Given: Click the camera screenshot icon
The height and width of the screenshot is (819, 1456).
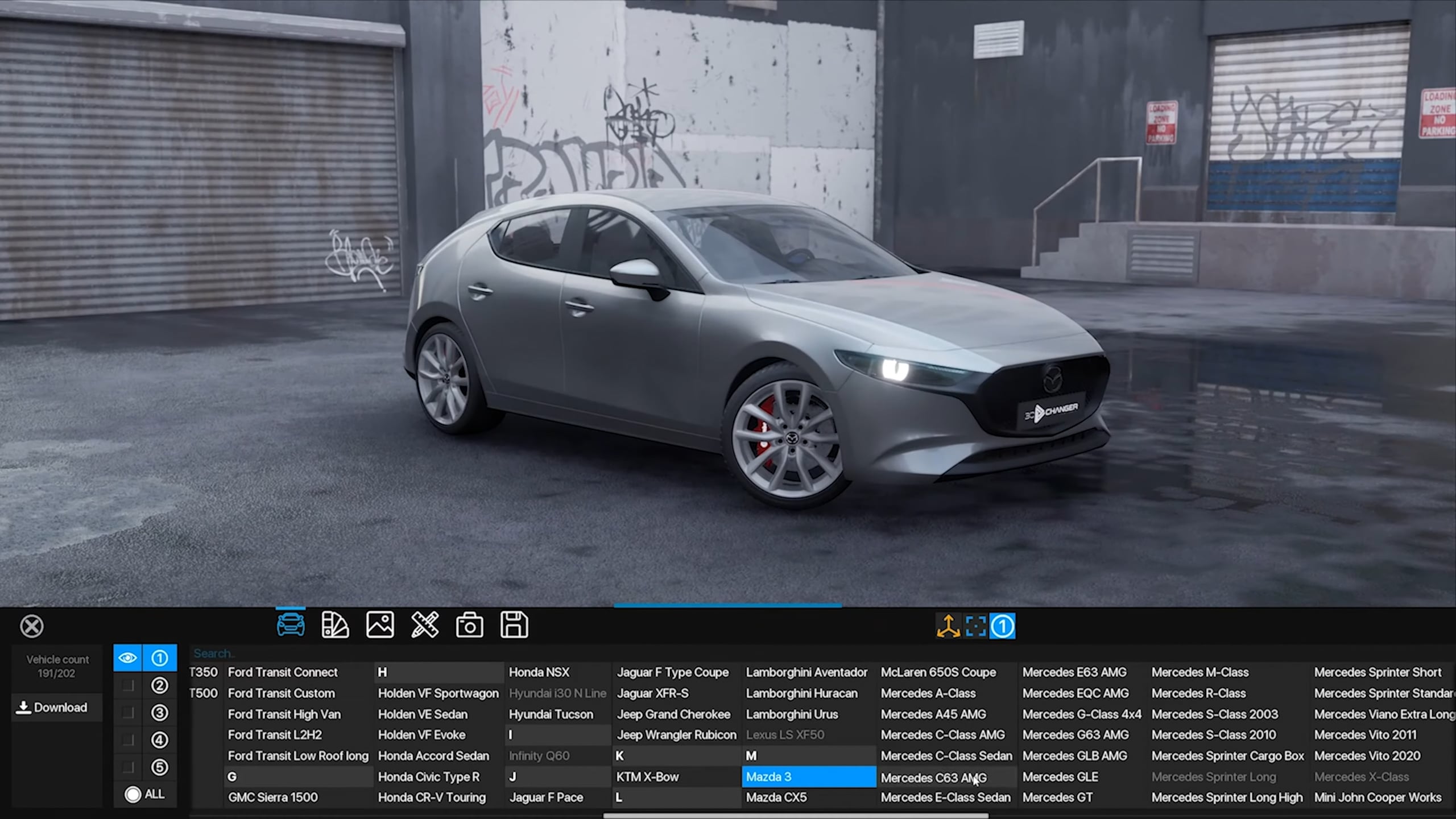Looking at the screenshot, I should click(469, 625).
